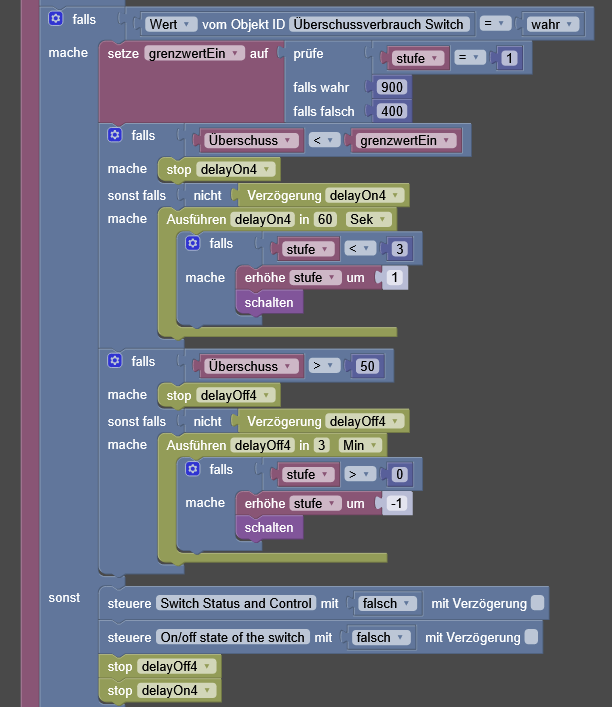Open stufe variable dropdown in prüfe condition

click(418, 58)
